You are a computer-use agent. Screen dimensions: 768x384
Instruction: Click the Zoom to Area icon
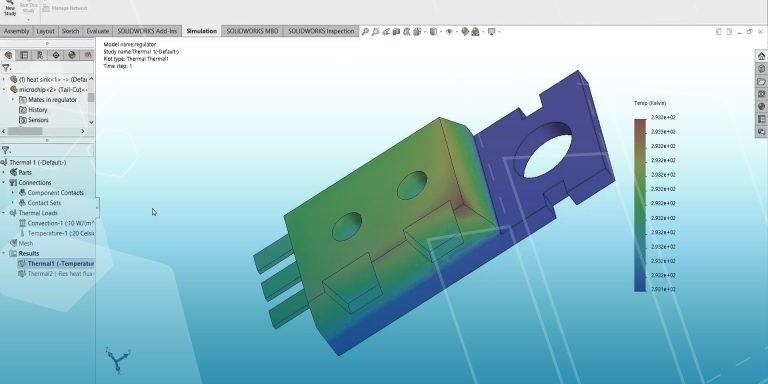[375, 32]
